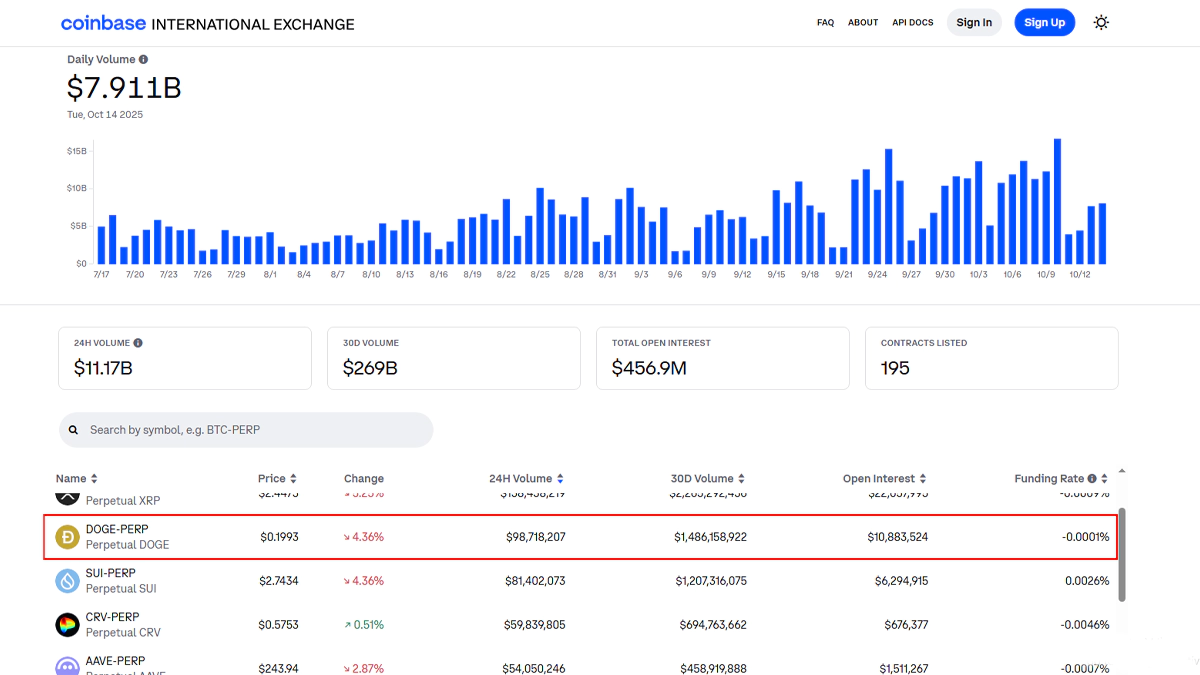Click the Funding Rate info icon
This screenshot has width=1200, height=675.
[1092, 479]
